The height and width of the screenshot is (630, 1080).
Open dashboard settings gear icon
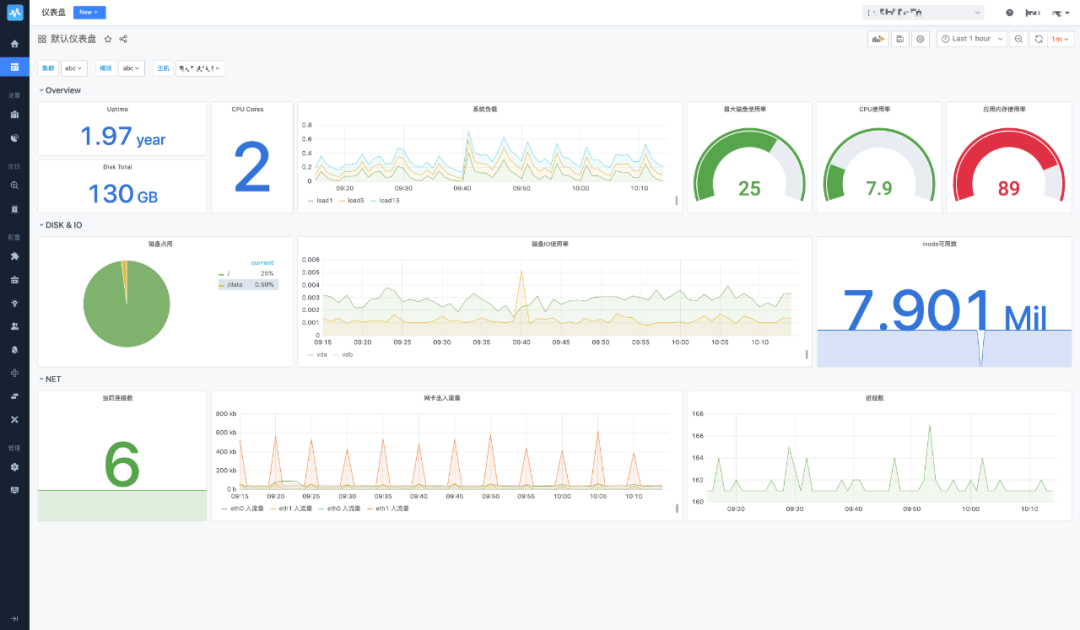pos(920,39)
